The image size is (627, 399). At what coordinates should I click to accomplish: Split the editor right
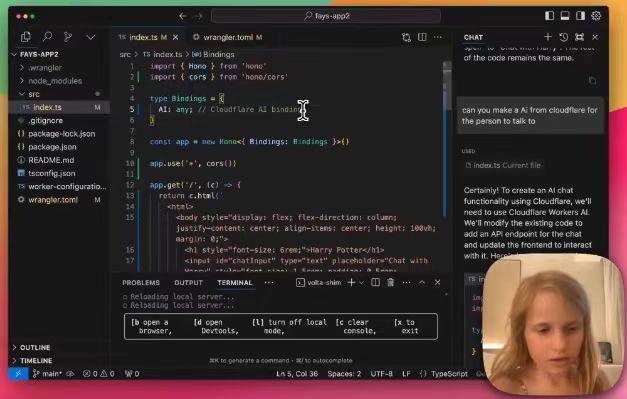(422, 37)
